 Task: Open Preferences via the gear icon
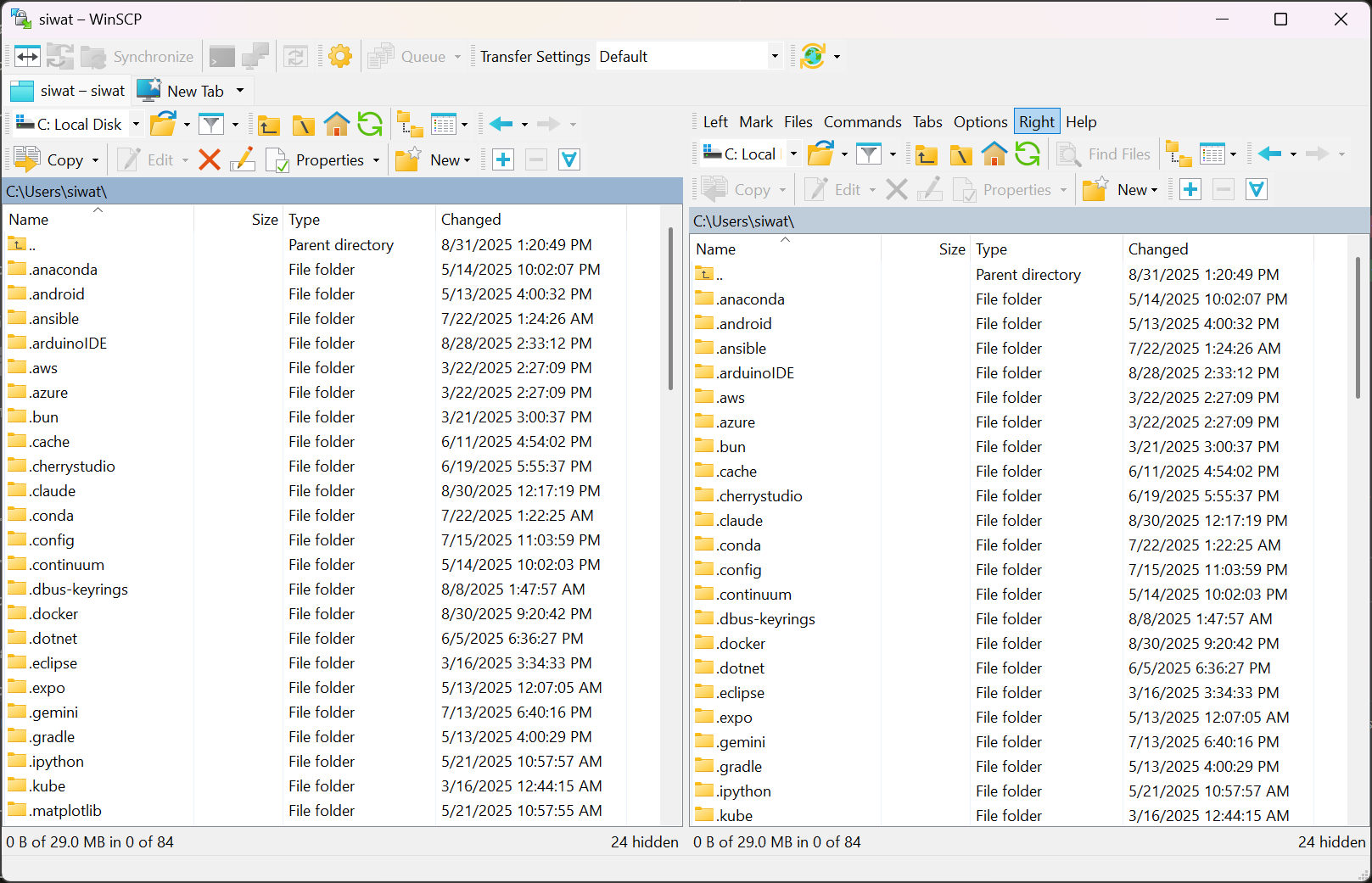[340, 57]
